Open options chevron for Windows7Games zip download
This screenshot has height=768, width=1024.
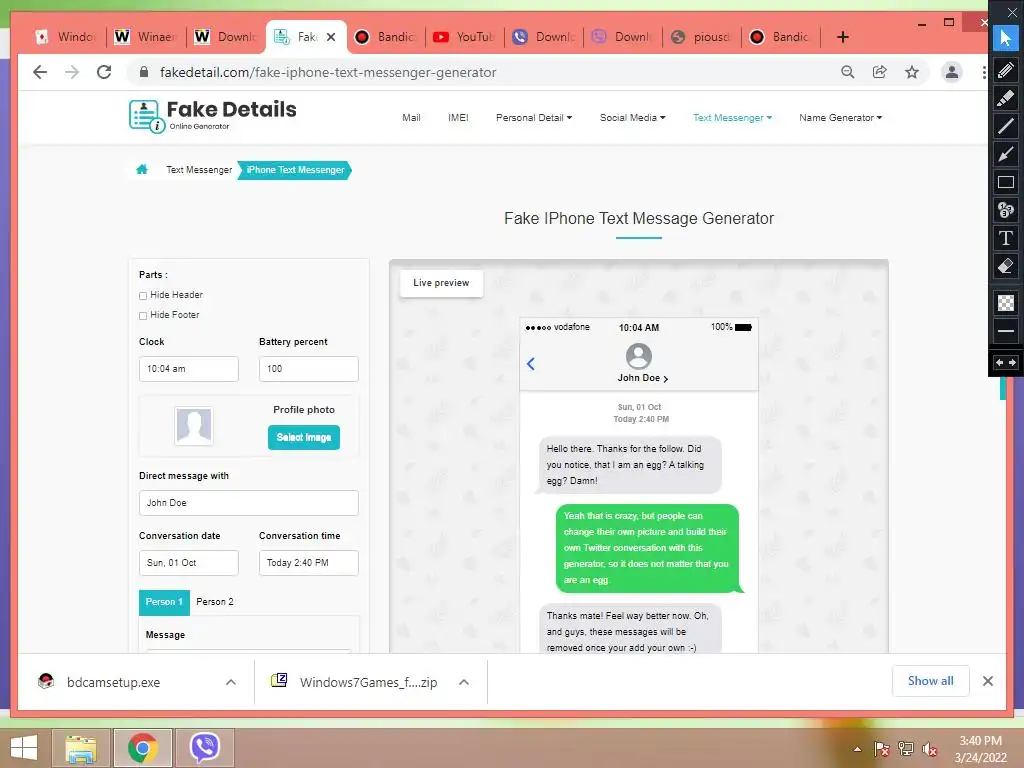click(464, 682)
